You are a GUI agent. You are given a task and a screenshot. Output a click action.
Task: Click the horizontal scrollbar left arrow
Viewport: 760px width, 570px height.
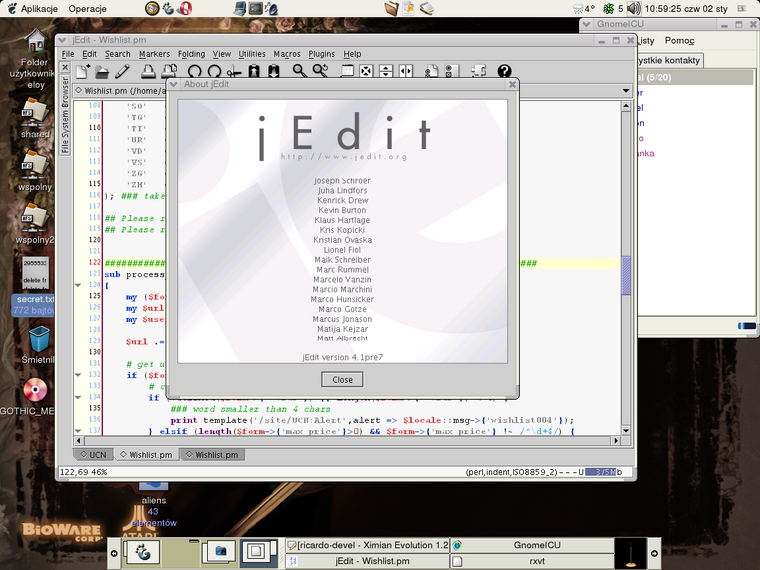coord(79,441)
